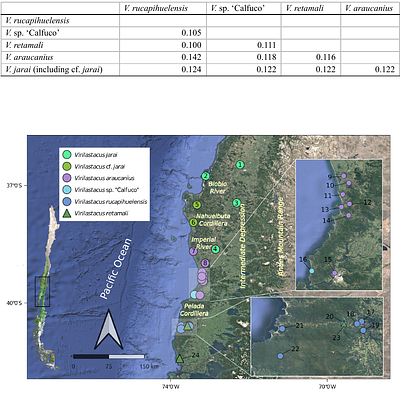The image size is (400, 393).
Task: Click the Virilastacus rucapihuelensis legend circle
Action: point(67,201)
